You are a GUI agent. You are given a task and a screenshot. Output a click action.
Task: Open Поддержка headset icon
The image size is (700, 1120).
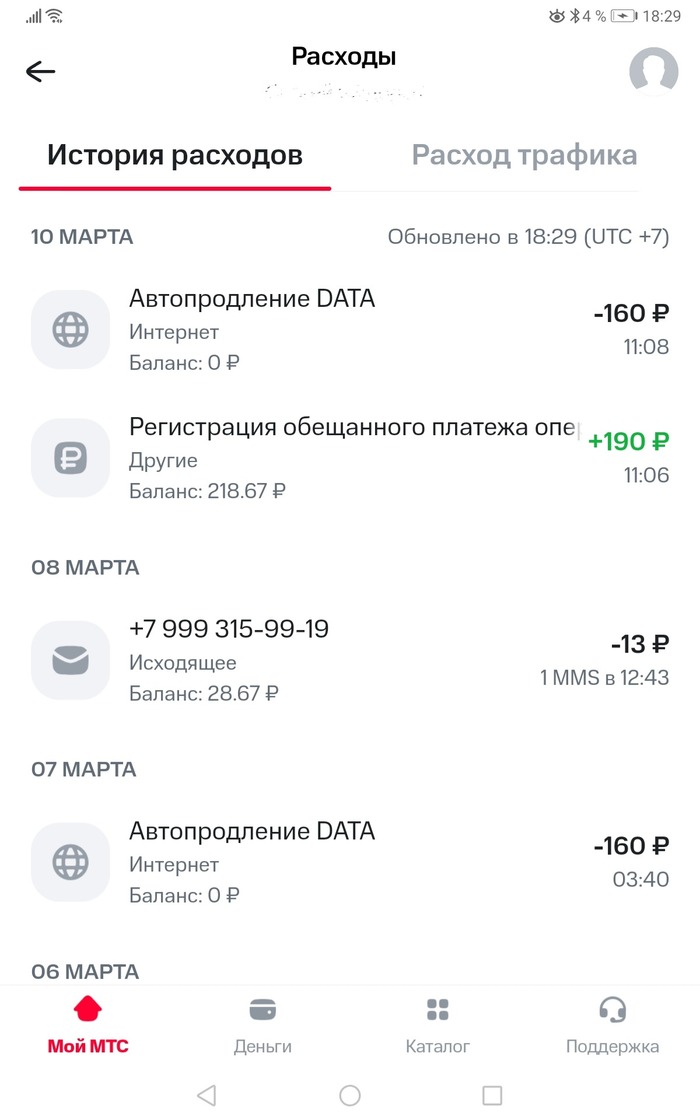[612, 1009]
